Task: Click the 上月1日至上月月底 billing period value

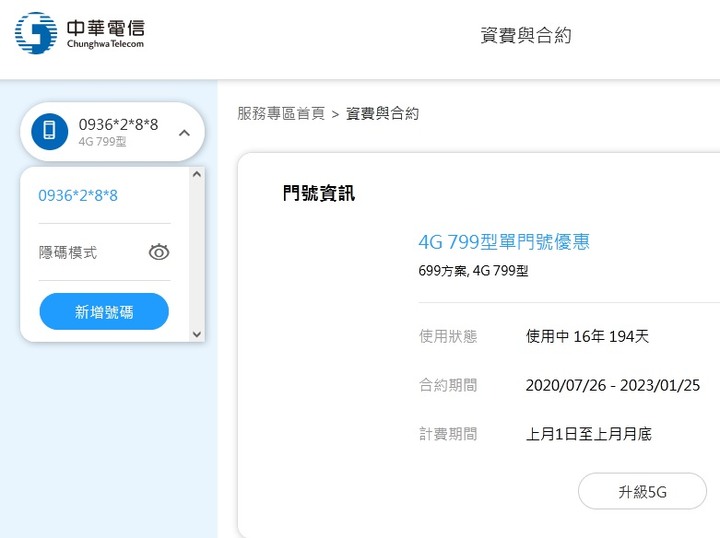Action: (x=589, y=434)
